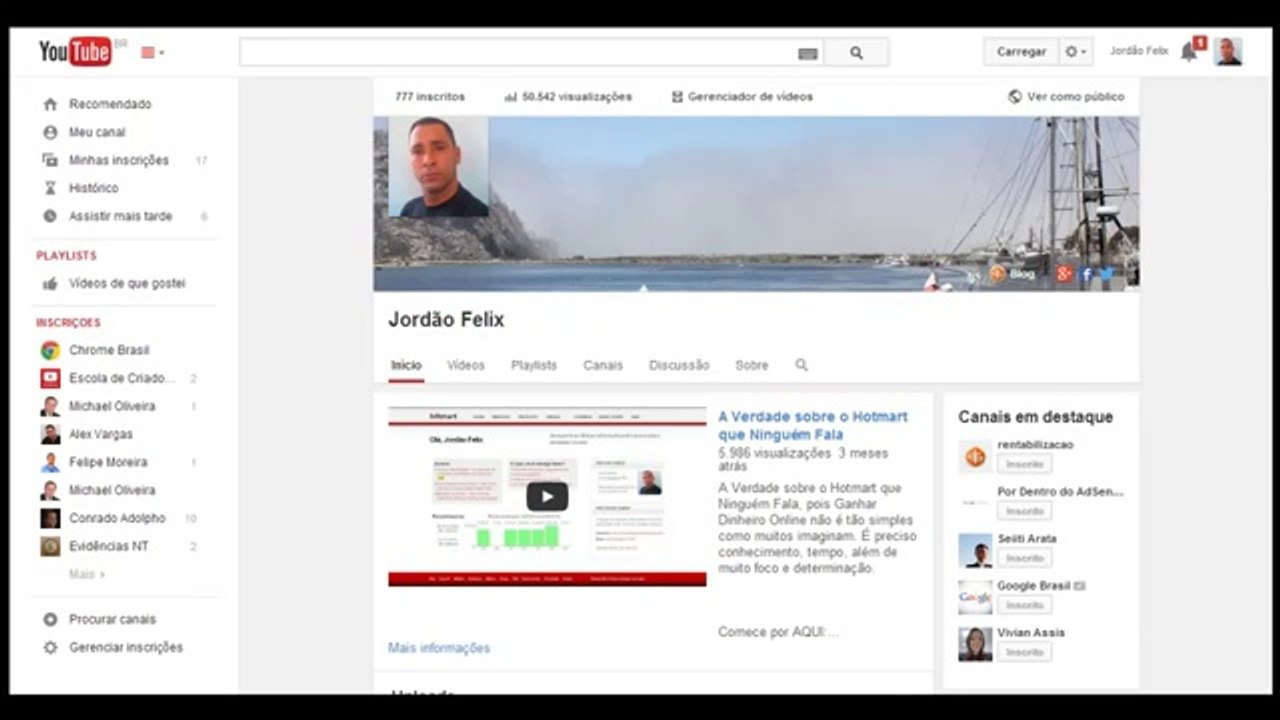
Task: Open Minhas inscrições
Action: tap(119, 160)
